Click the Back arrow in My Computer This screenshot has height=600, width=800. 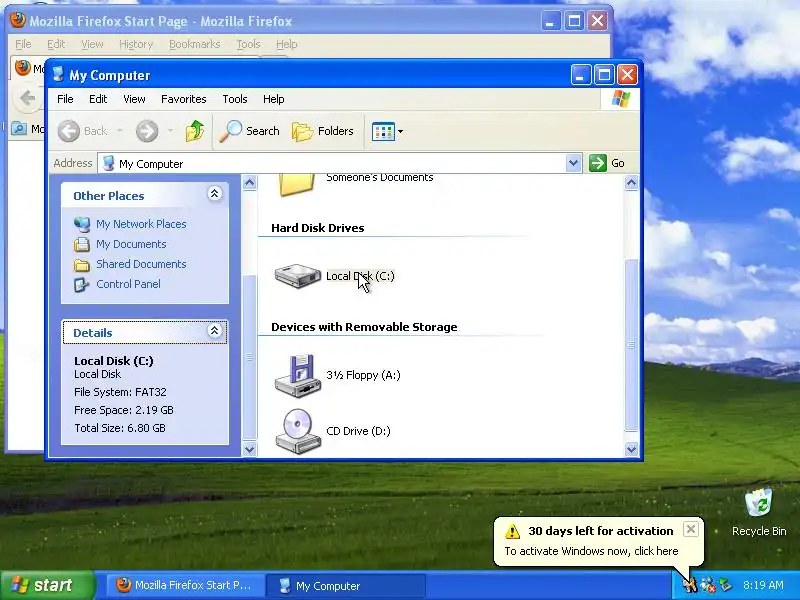(x=68, y=131)
